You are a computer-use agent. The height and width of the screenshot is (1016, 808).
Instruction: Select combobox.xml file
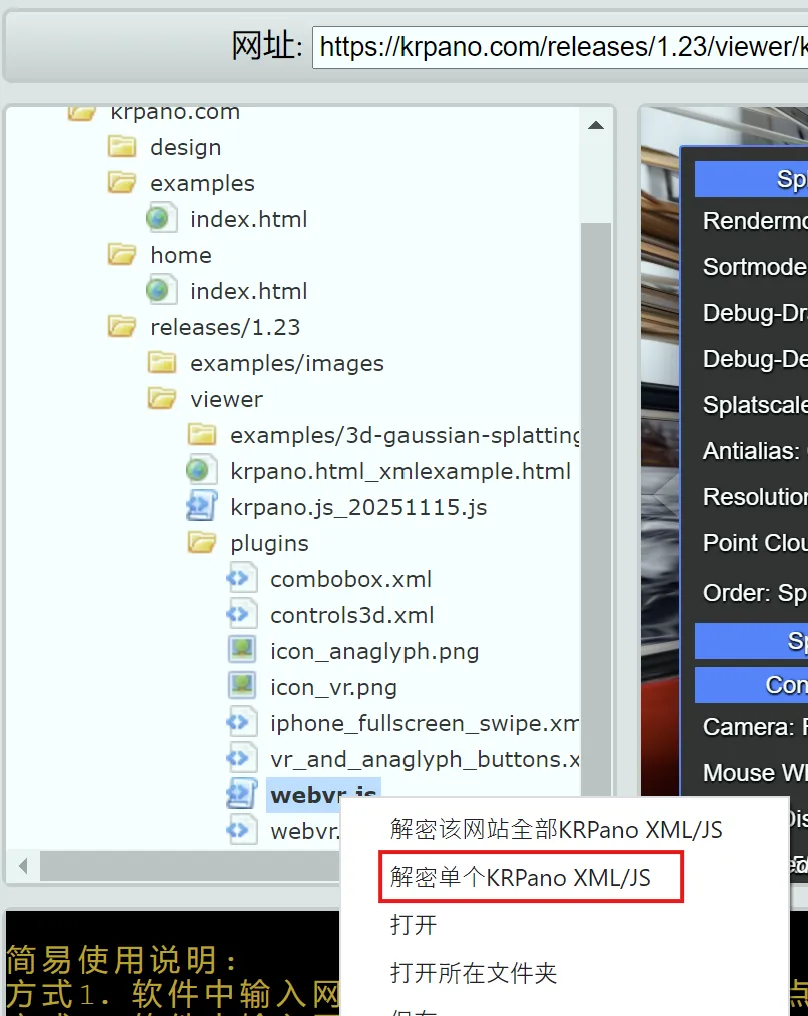point(351,579)
